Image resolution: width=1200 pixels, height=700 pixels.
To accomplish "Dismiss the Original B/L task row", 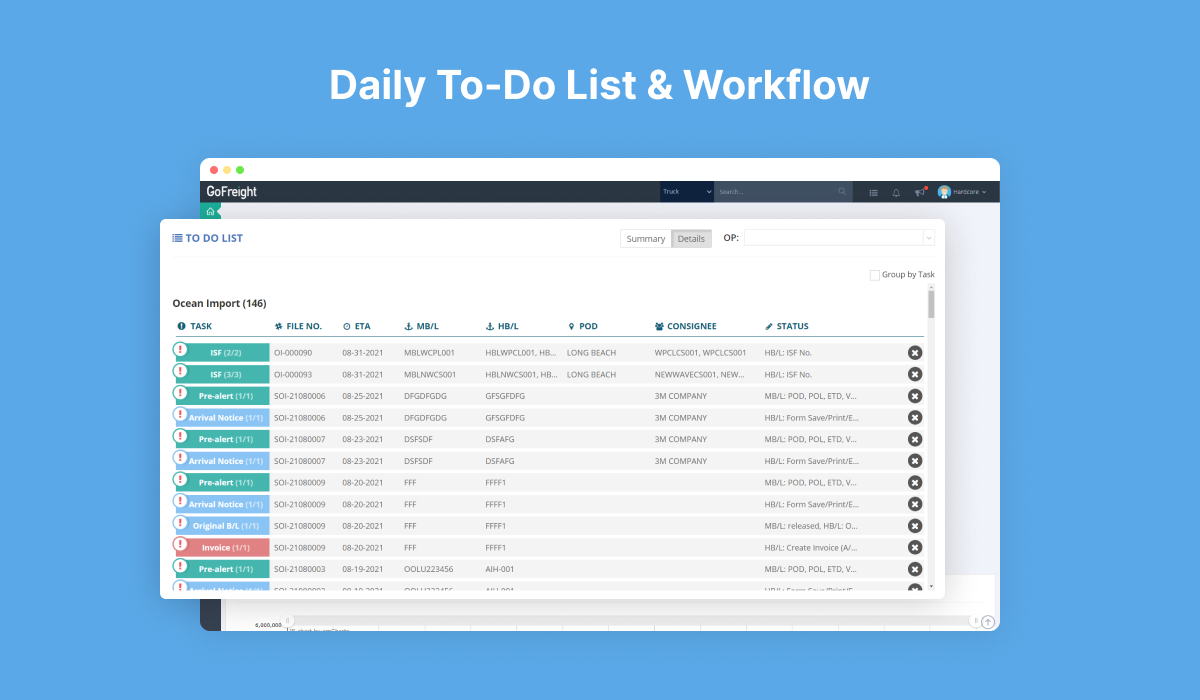I will pos(914,526).
